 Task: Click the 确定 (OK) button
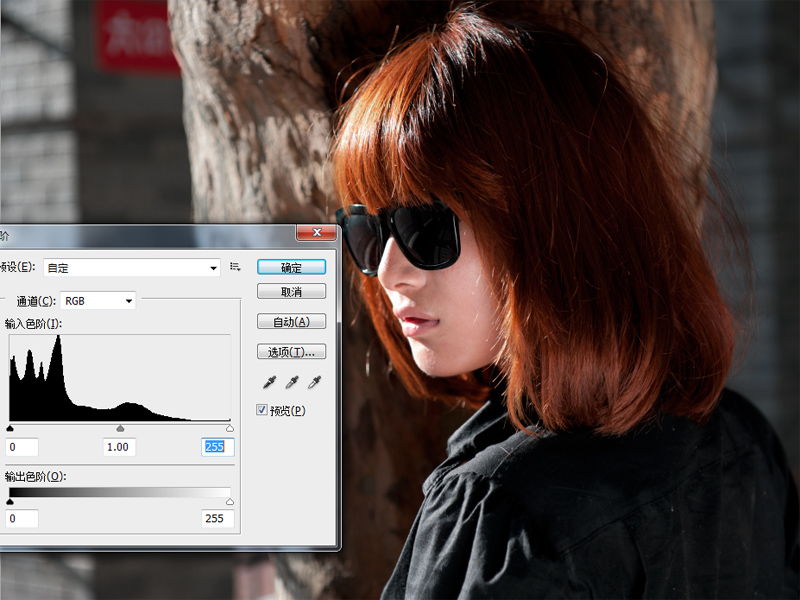click(x=291, y=267)
